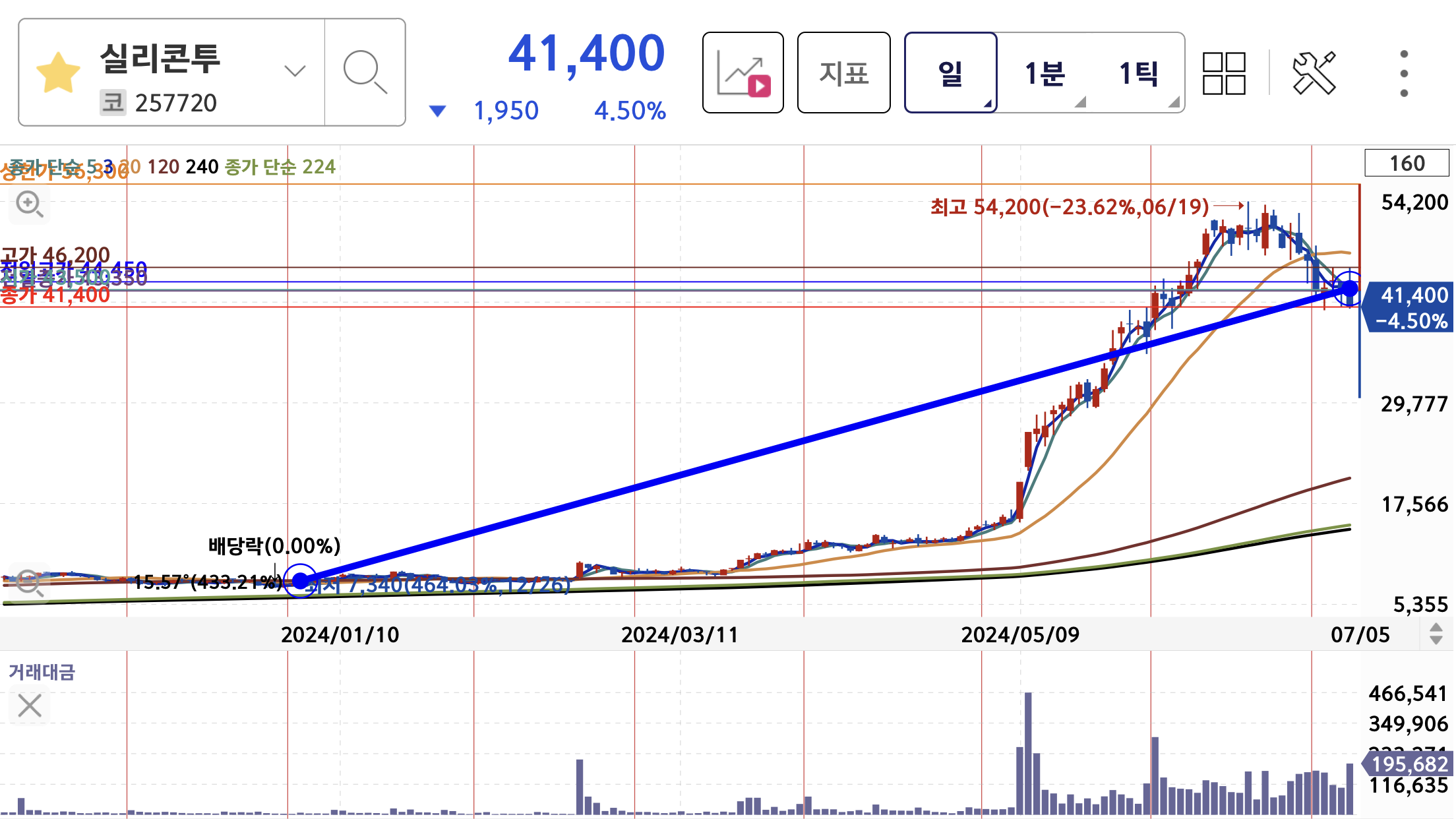This screenshot has width=1456, height=819.
Task: Click the zoom-in magnifier on chart
Action: pos(30,204)
